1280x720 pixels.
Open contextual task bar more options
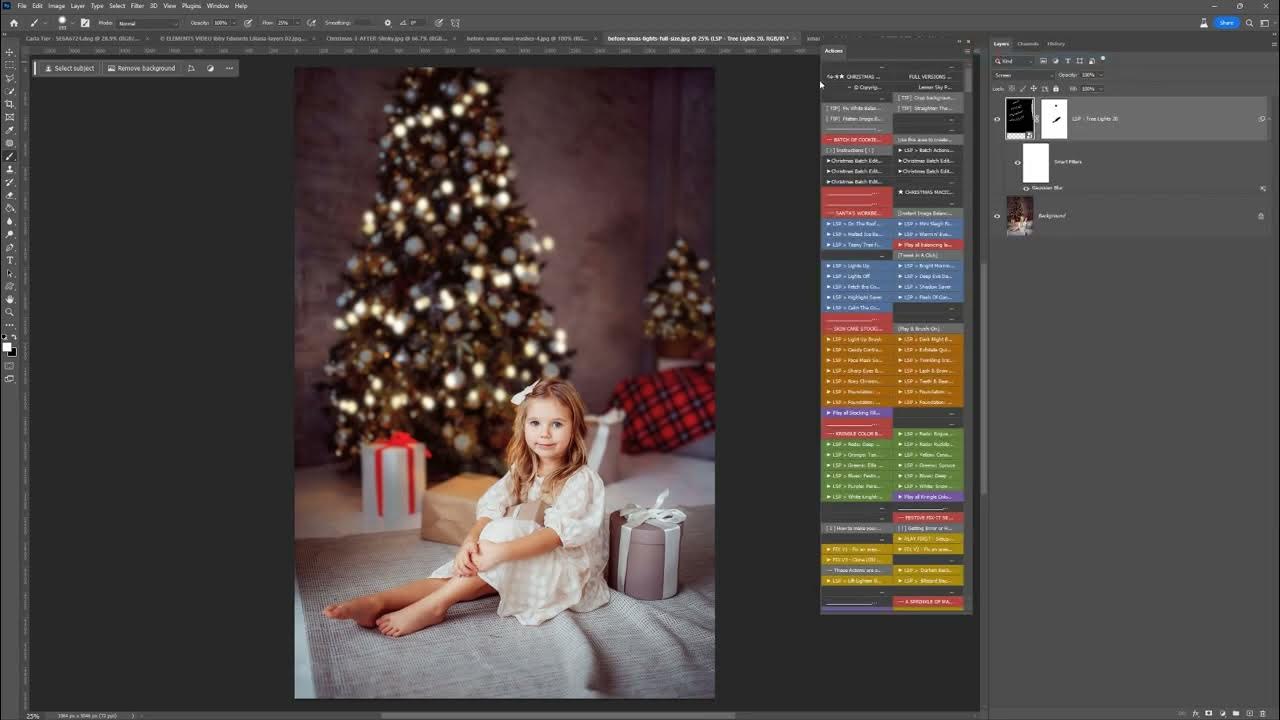[229, 68]
